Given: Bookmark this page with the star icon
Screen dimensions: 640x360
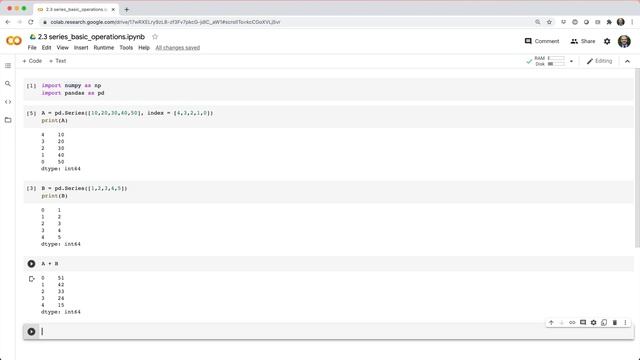Looking at the screenshot, I should (549, 22).
